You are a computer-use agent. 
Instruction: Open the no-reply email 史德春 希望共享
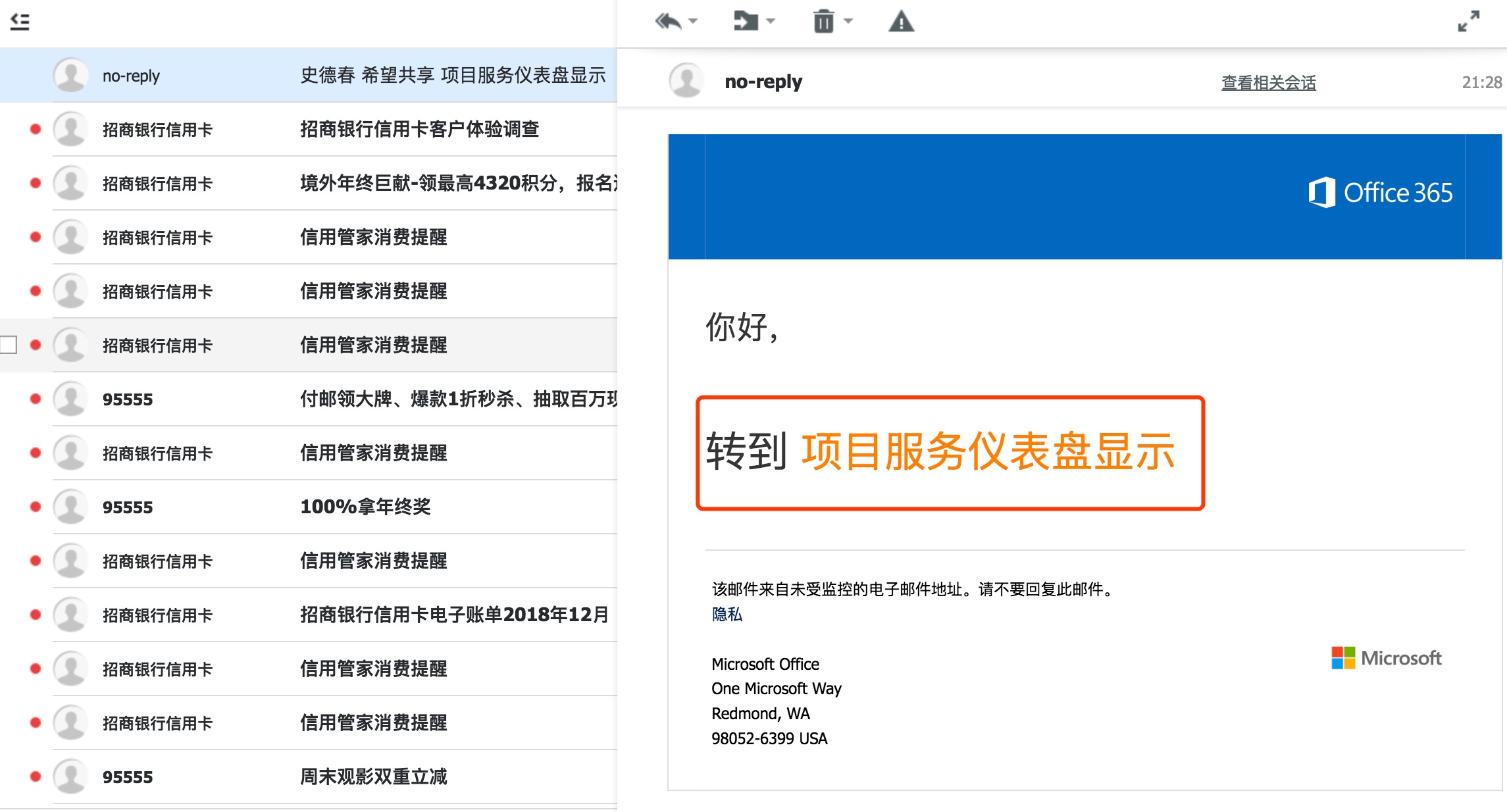(308, 75)
